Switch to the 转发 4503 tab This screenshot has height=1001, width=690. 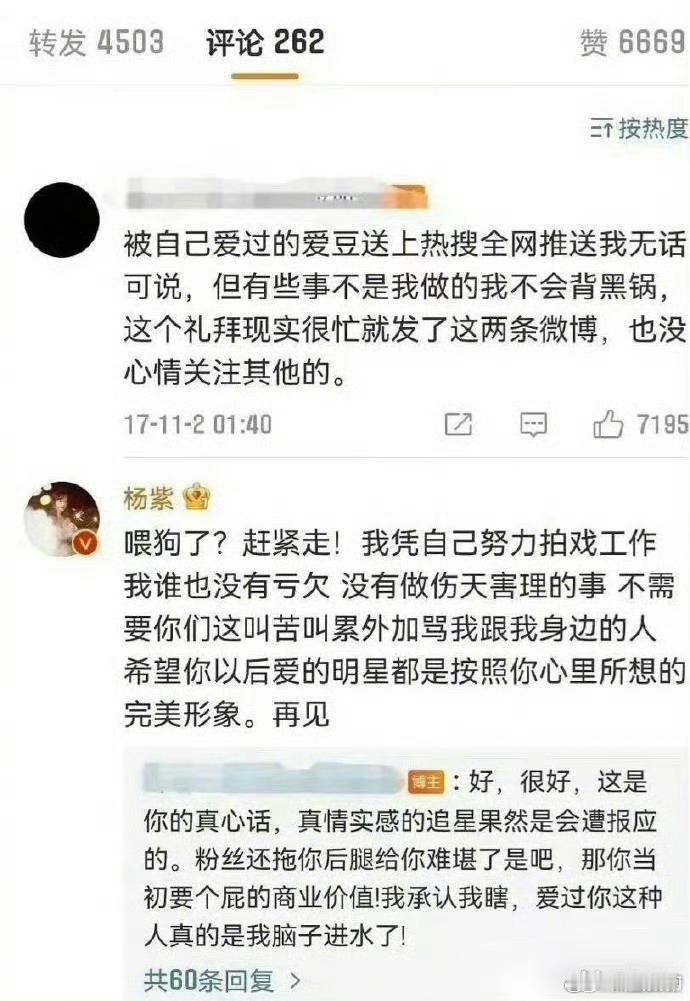96,42
